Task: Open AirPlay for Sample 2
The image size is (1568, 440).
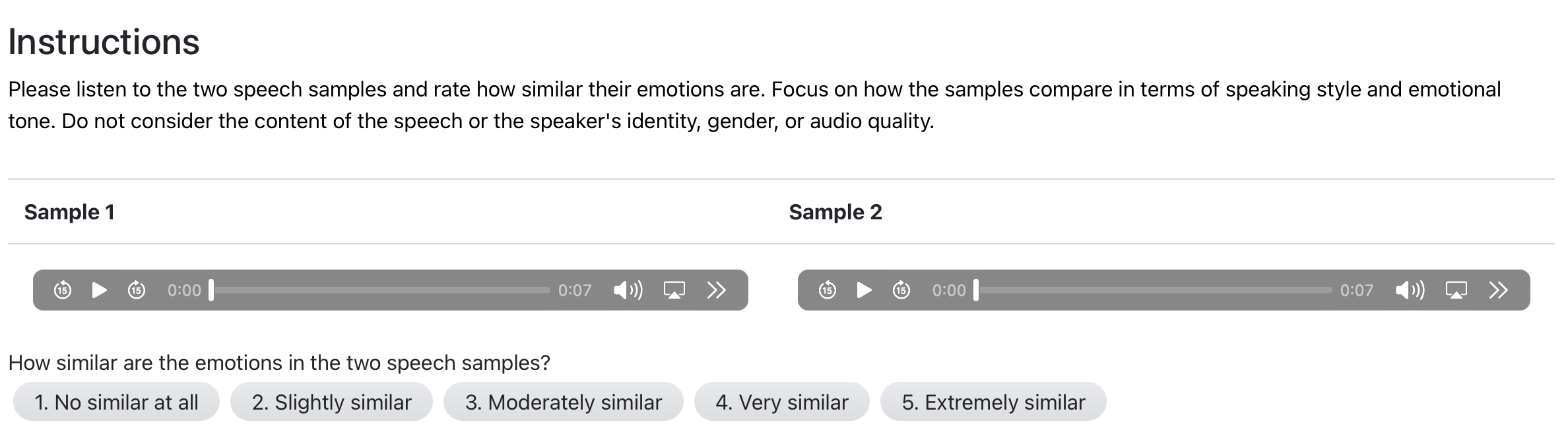Action: pos(1456,290)
